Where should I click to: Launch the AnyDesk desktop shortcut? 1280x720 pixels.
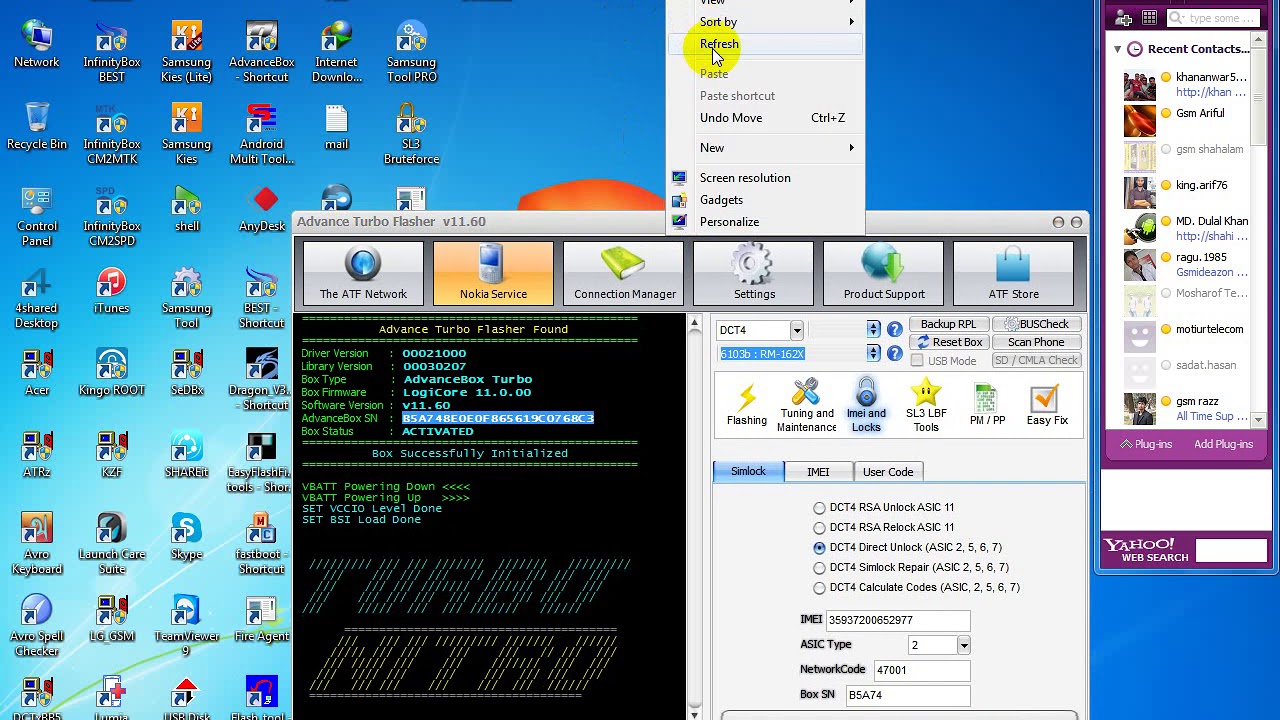(262, 208)
